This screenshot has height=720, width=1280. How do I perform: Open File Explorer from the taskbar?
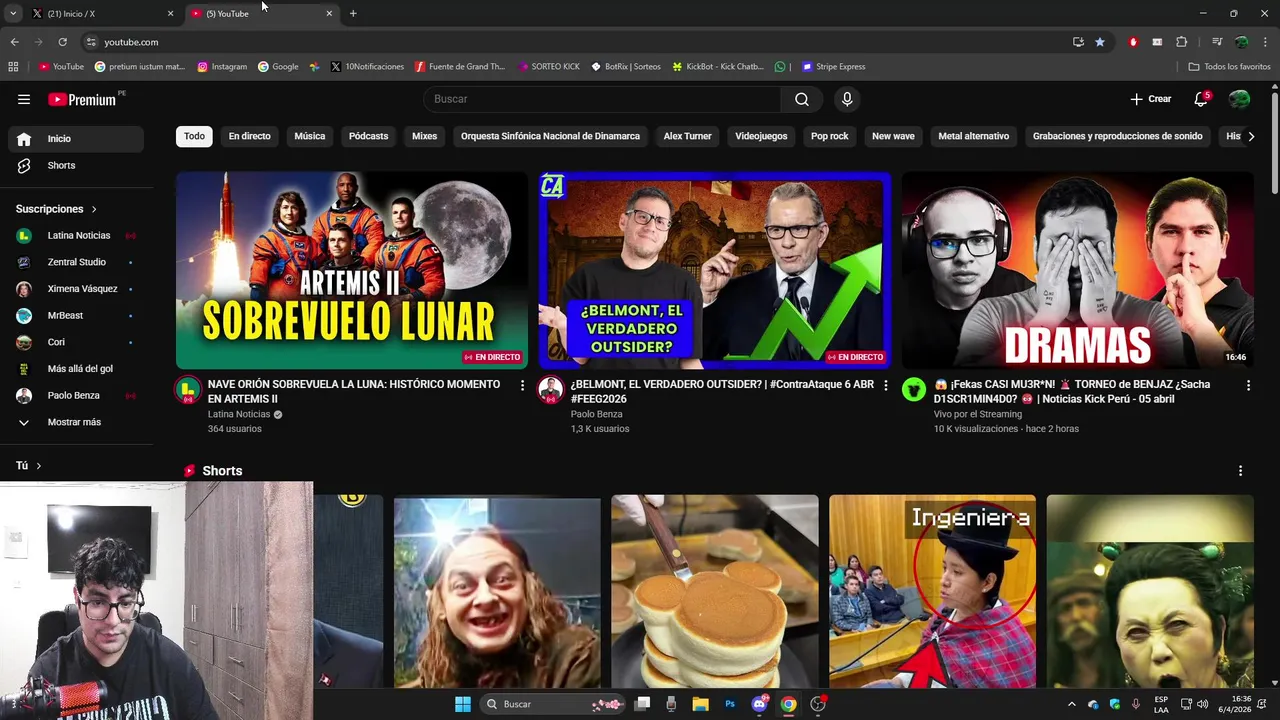click(701, 704)
